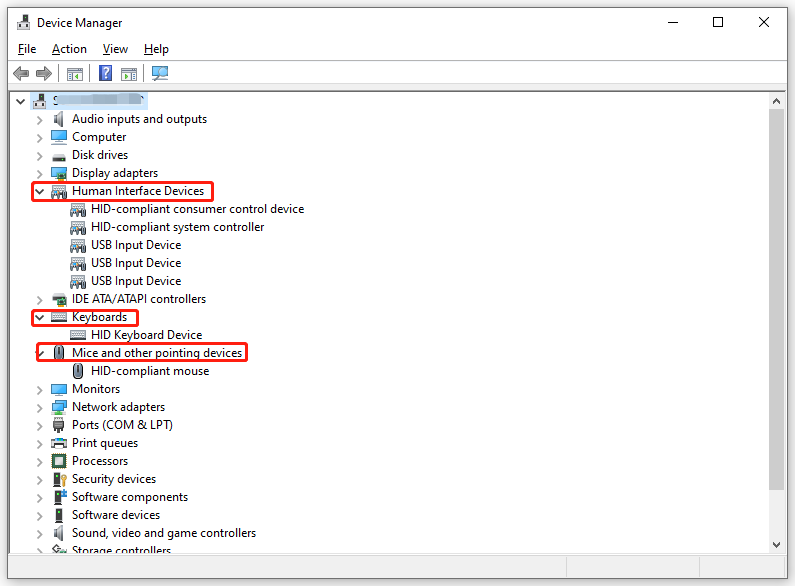
Task: Click the Human Interface Devices icon
Action: click(x=59, y=192)
